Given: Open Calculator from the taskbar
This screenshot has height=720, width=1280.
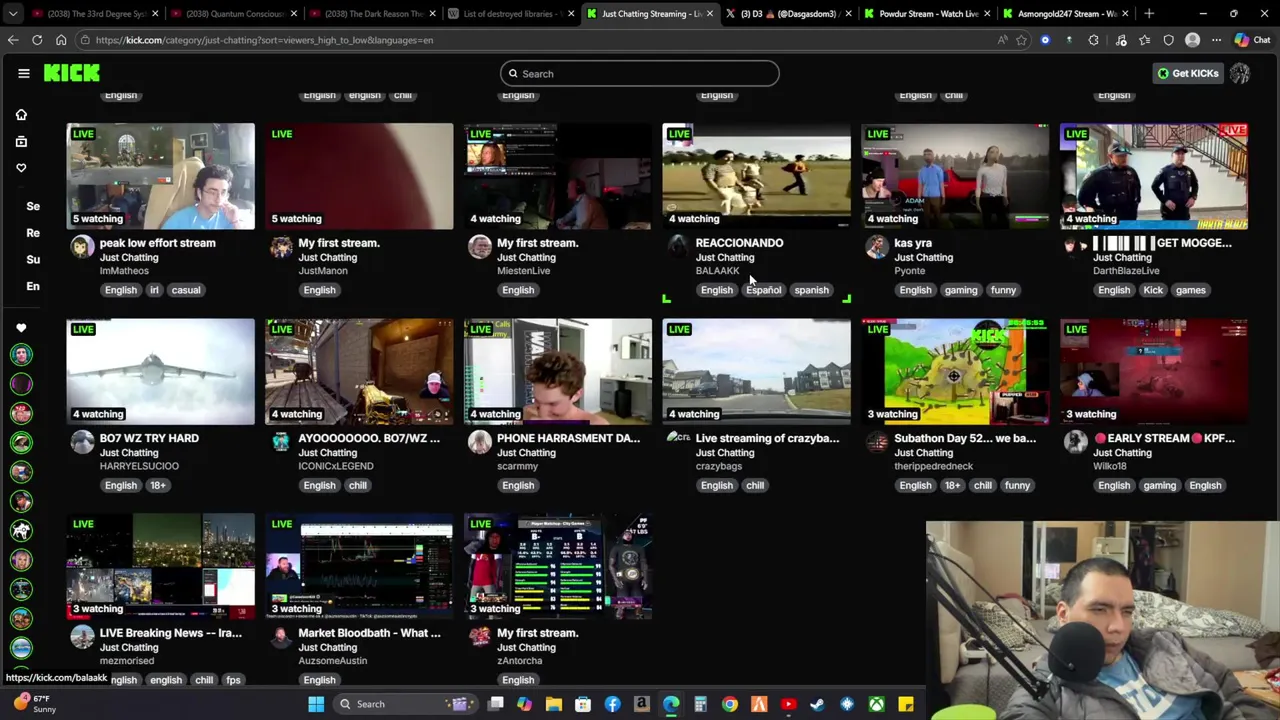Looking at the screenshot, I should (x=701, y=704).
